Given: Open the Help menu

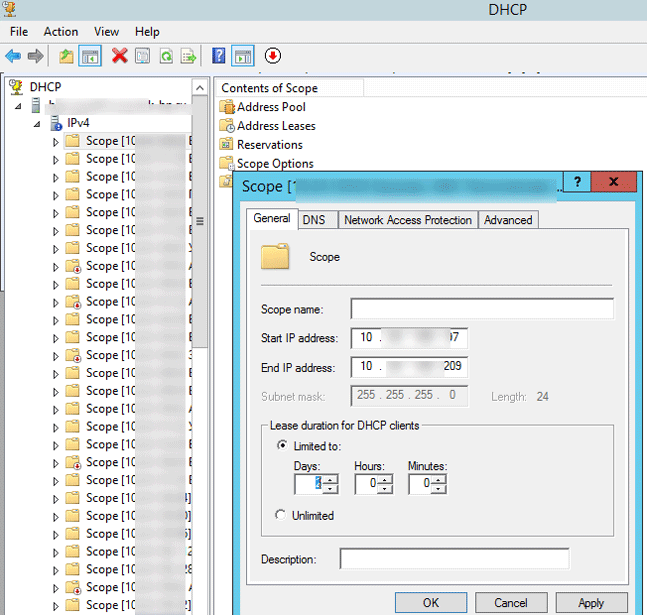Looking at the screenshot, I should [147, 32].
